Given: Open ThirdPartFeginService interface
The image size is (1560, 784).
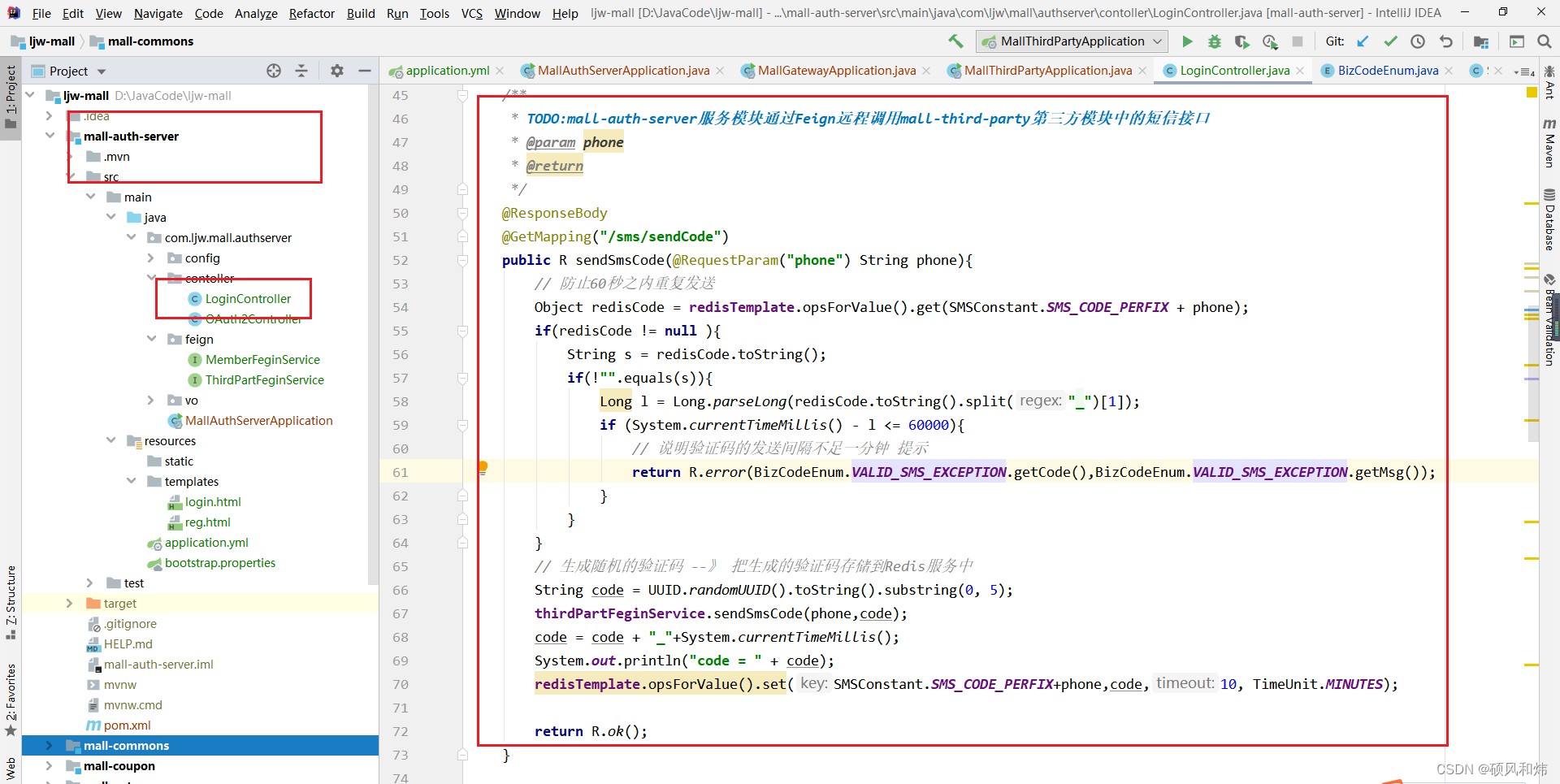Looking at the screenshot, I should 265,379.
